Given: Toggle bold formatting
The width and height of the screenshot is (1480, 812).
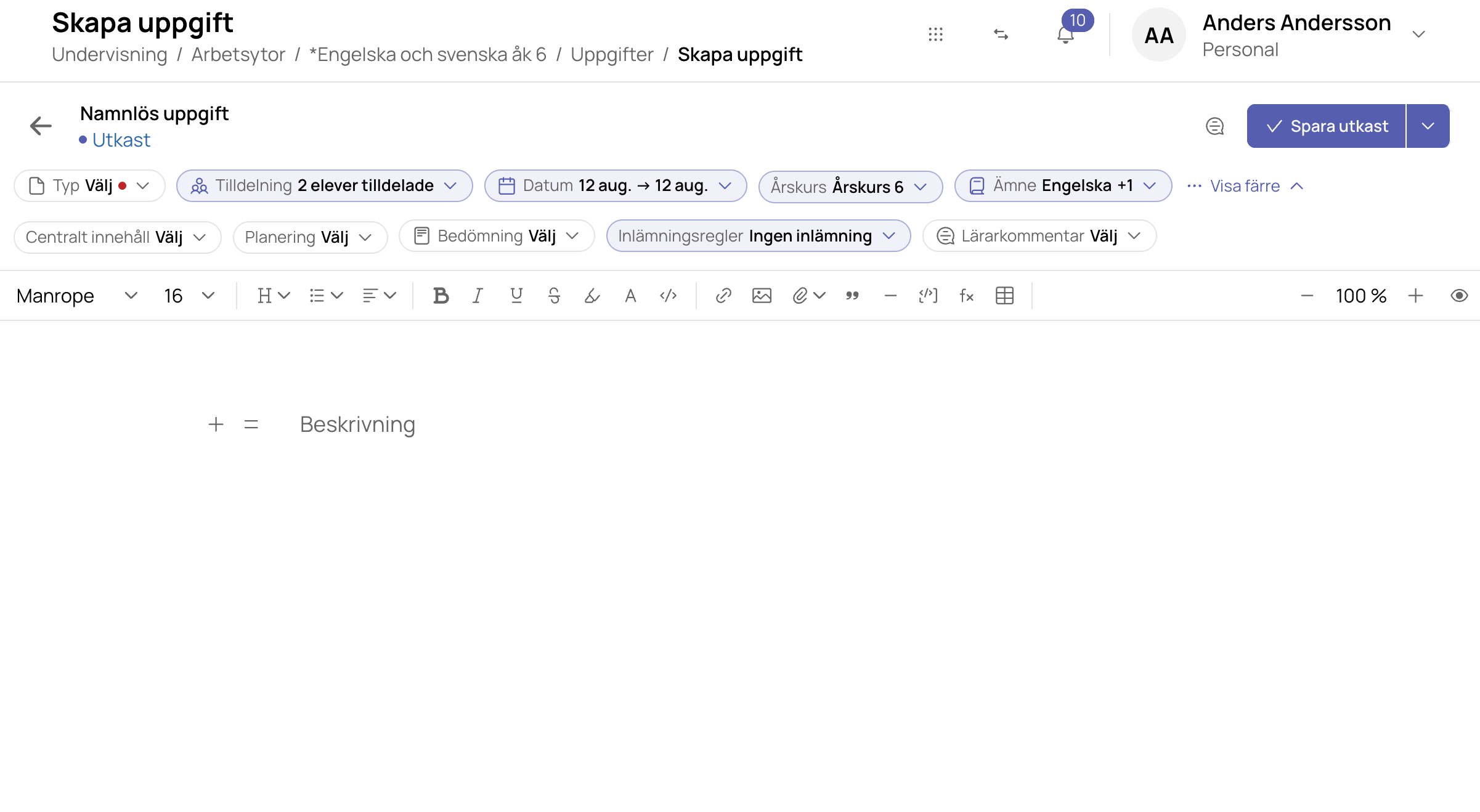Looking at the screenshot, I should click(441, 296).
